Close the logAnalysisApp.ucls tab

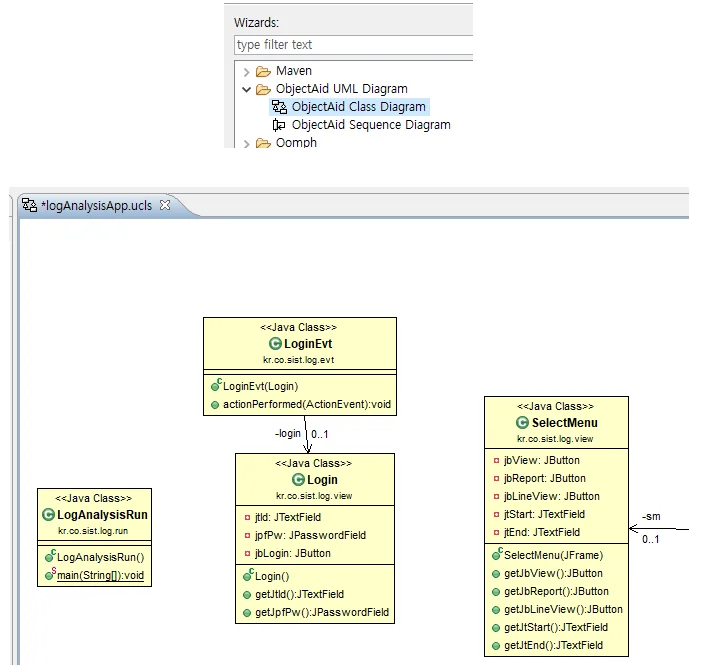coord(165,206)
